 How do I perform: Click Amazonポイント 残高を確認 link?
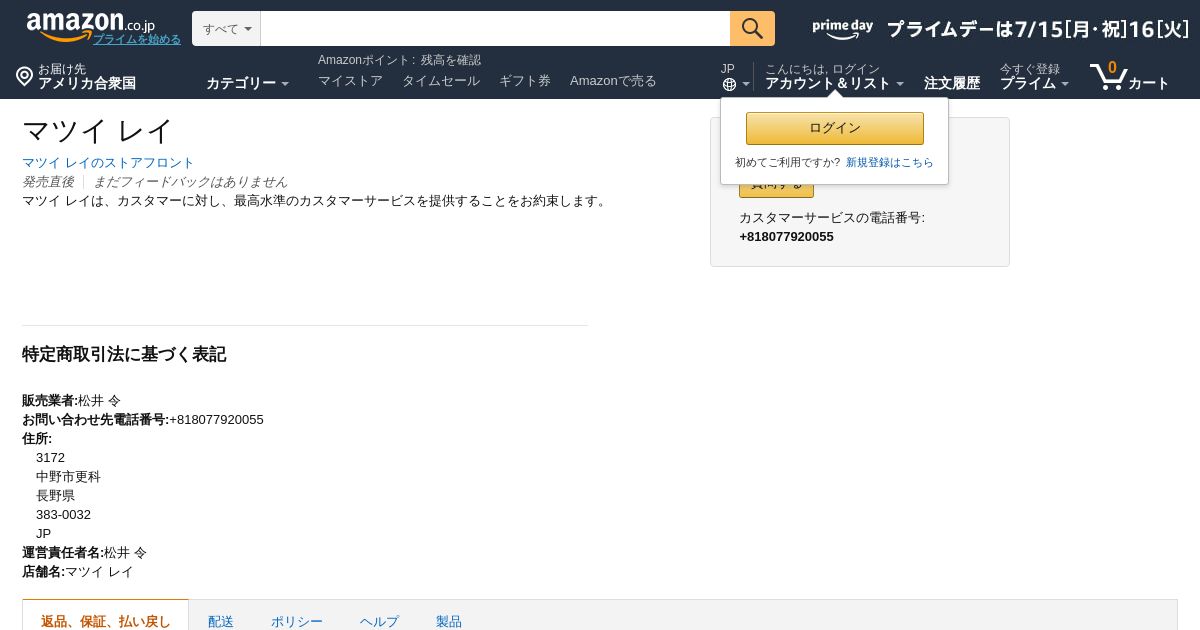pos(399,60)
